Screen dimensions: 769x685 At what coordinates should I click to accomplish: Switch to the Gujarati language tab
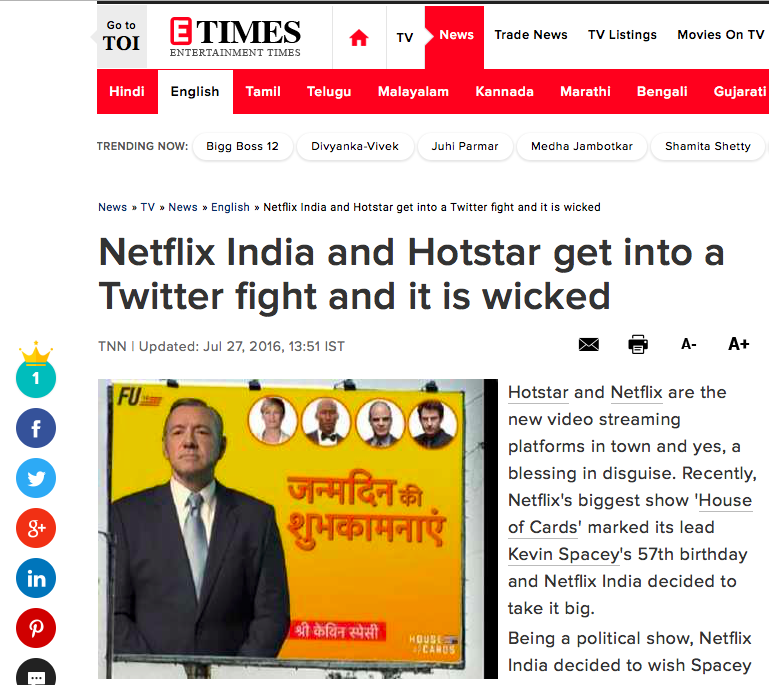[x=740, y=92]
